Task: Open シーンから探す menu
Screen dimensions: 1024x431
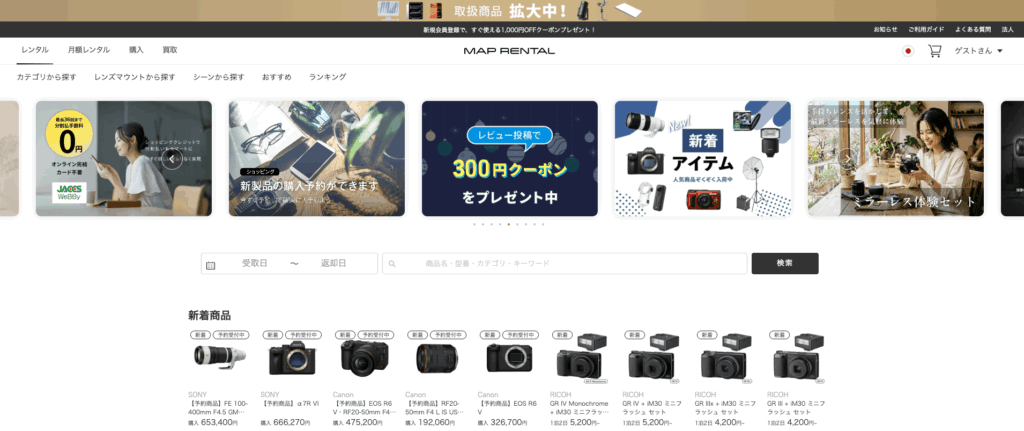Action: pyautogui.click(x=219, y=77)
